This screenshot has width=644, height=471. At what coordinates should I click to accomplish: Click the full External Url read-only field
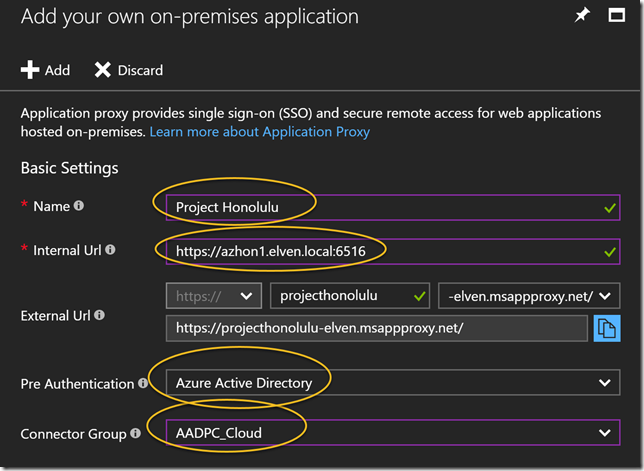(x=377, y=329)
